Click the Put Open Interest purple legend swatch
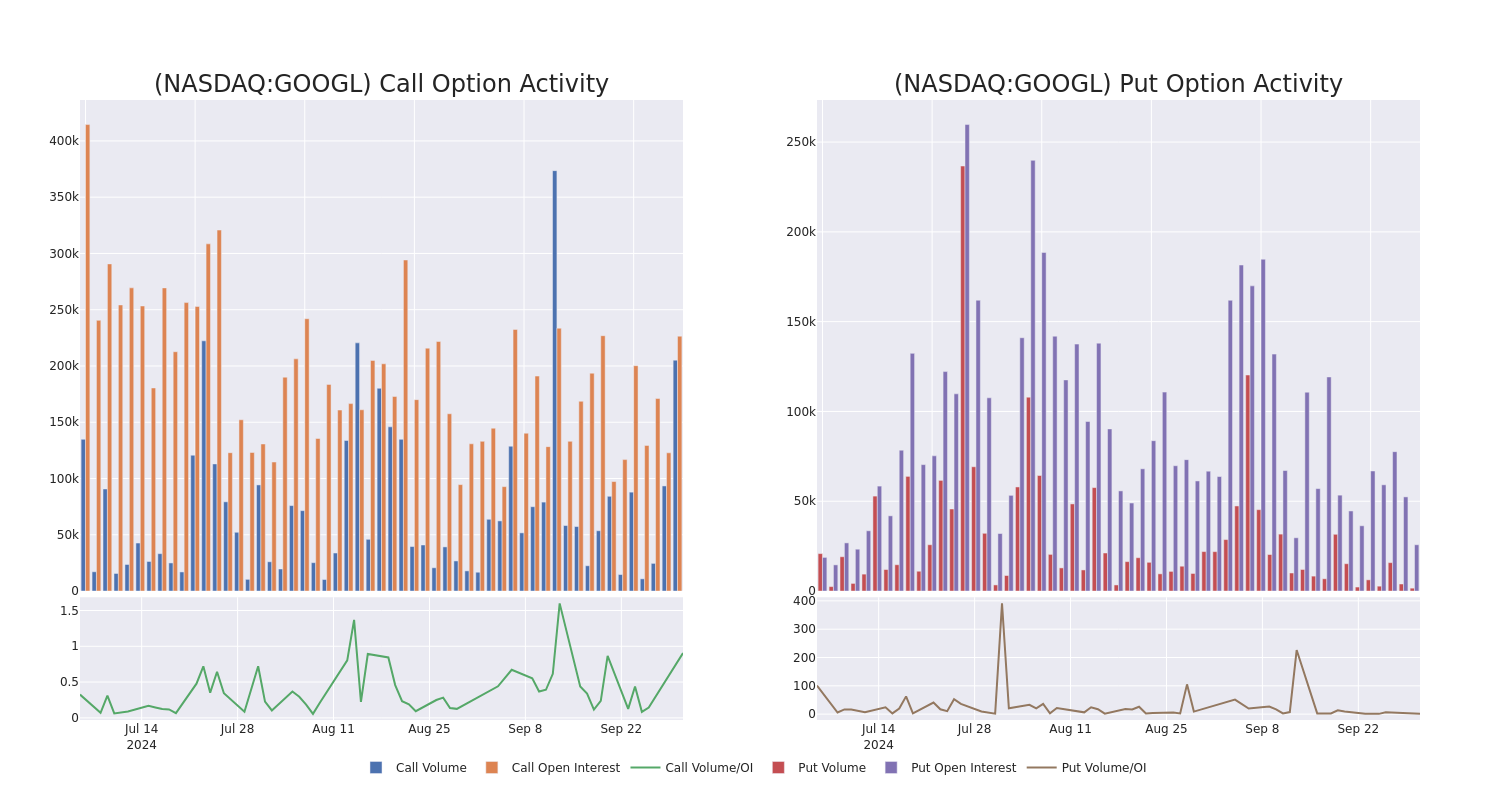 [891, 768]
